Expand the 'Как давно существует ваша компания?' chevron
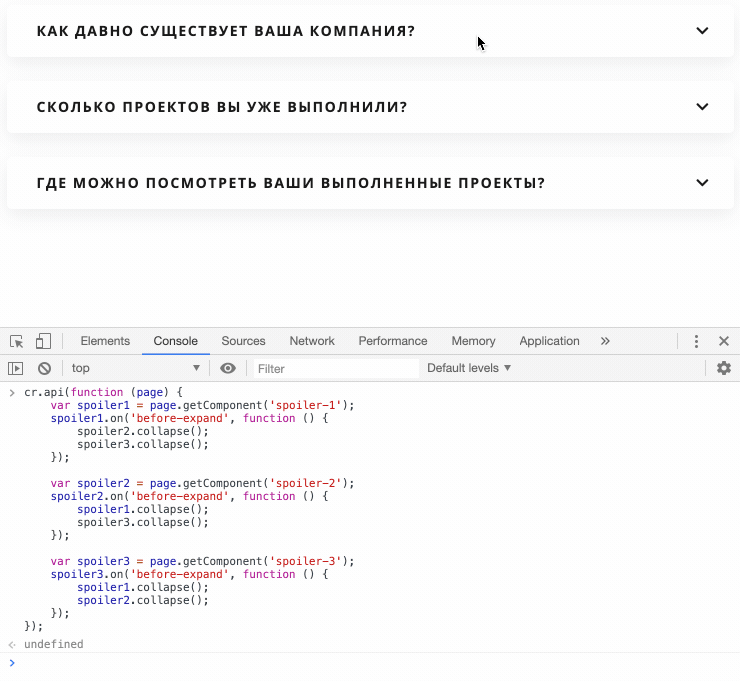This screenshot has height=681, width=740. click(x=702, y=31)
